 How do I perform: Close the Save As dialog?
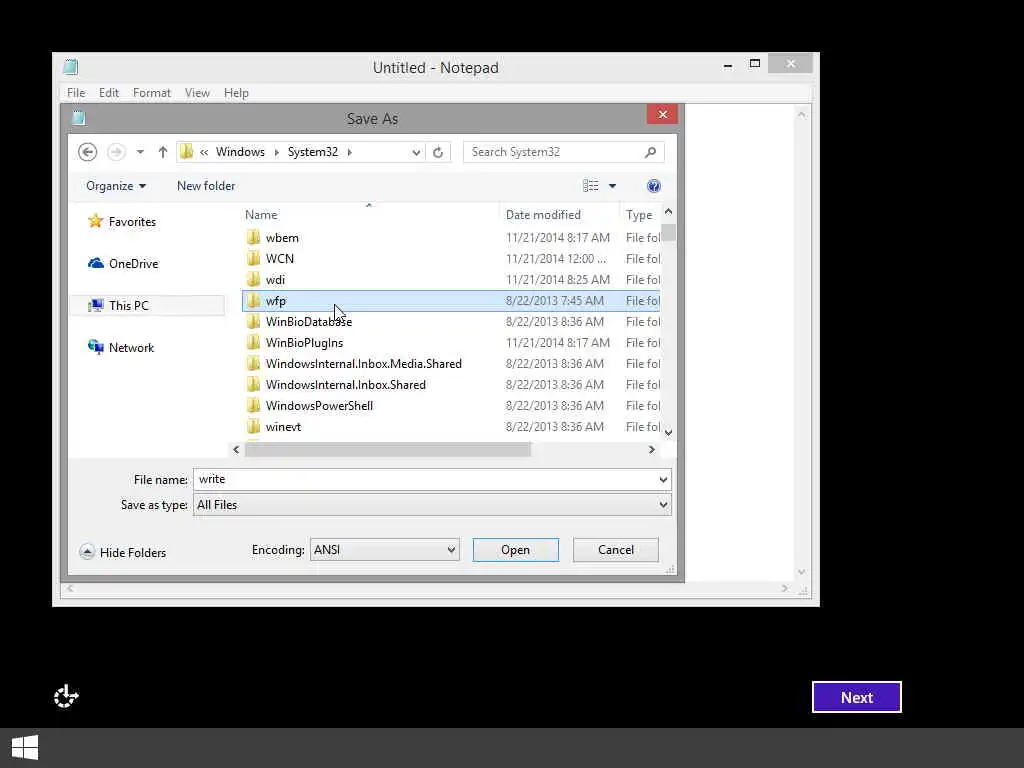pos(662,114)
